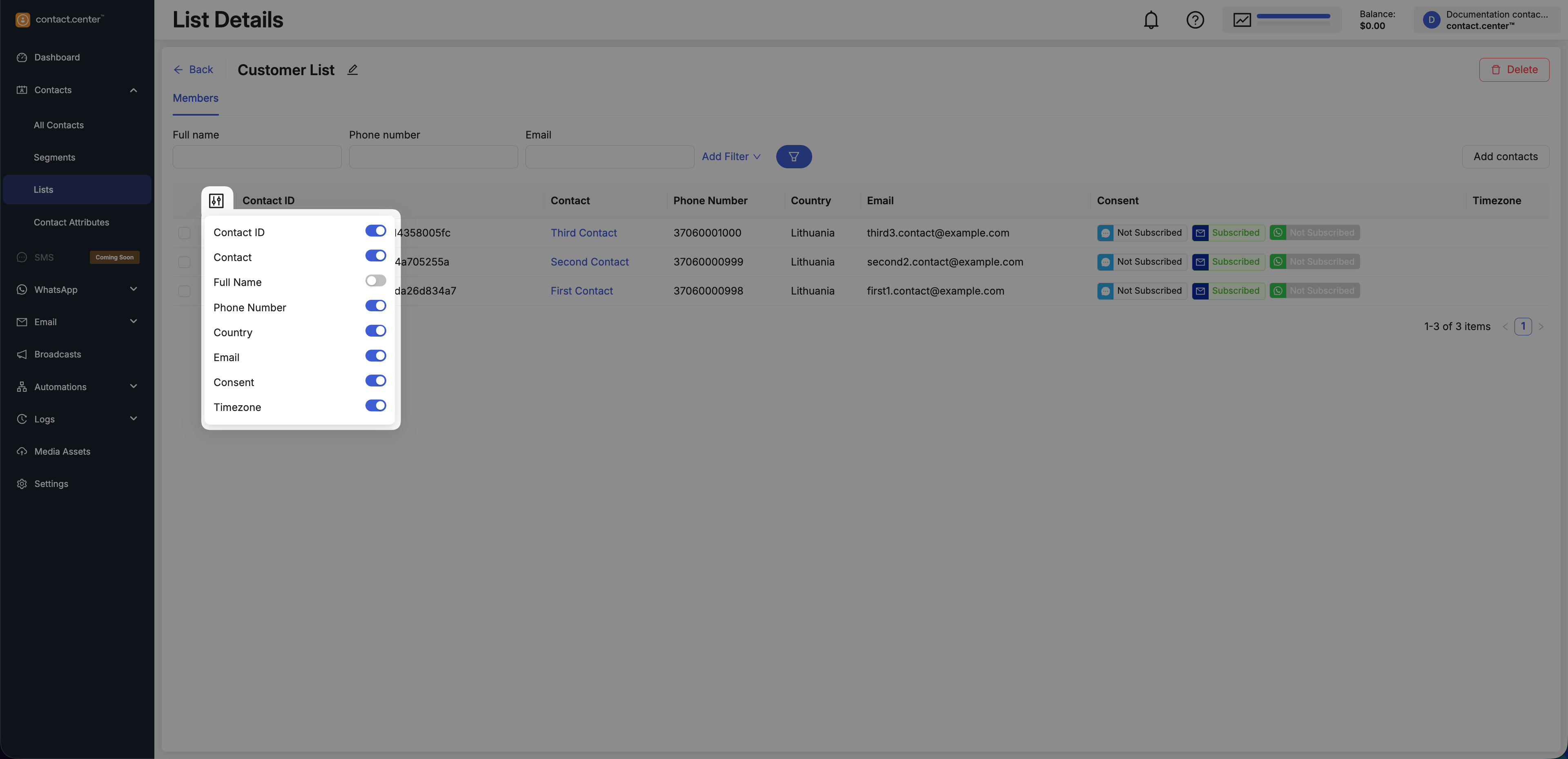1568x759 pixels.
Task: Select the checkbox for the Second Contact row
Action: click(184, 262)
